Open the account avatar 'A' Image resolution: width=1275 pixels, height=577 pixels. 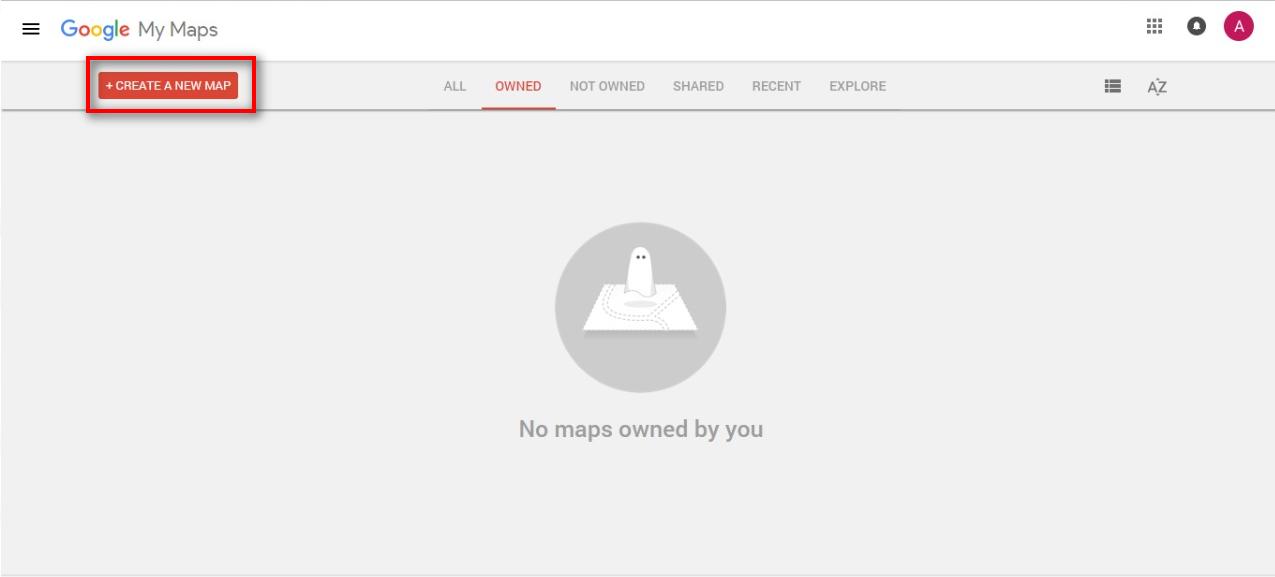tap(1238, 28)
